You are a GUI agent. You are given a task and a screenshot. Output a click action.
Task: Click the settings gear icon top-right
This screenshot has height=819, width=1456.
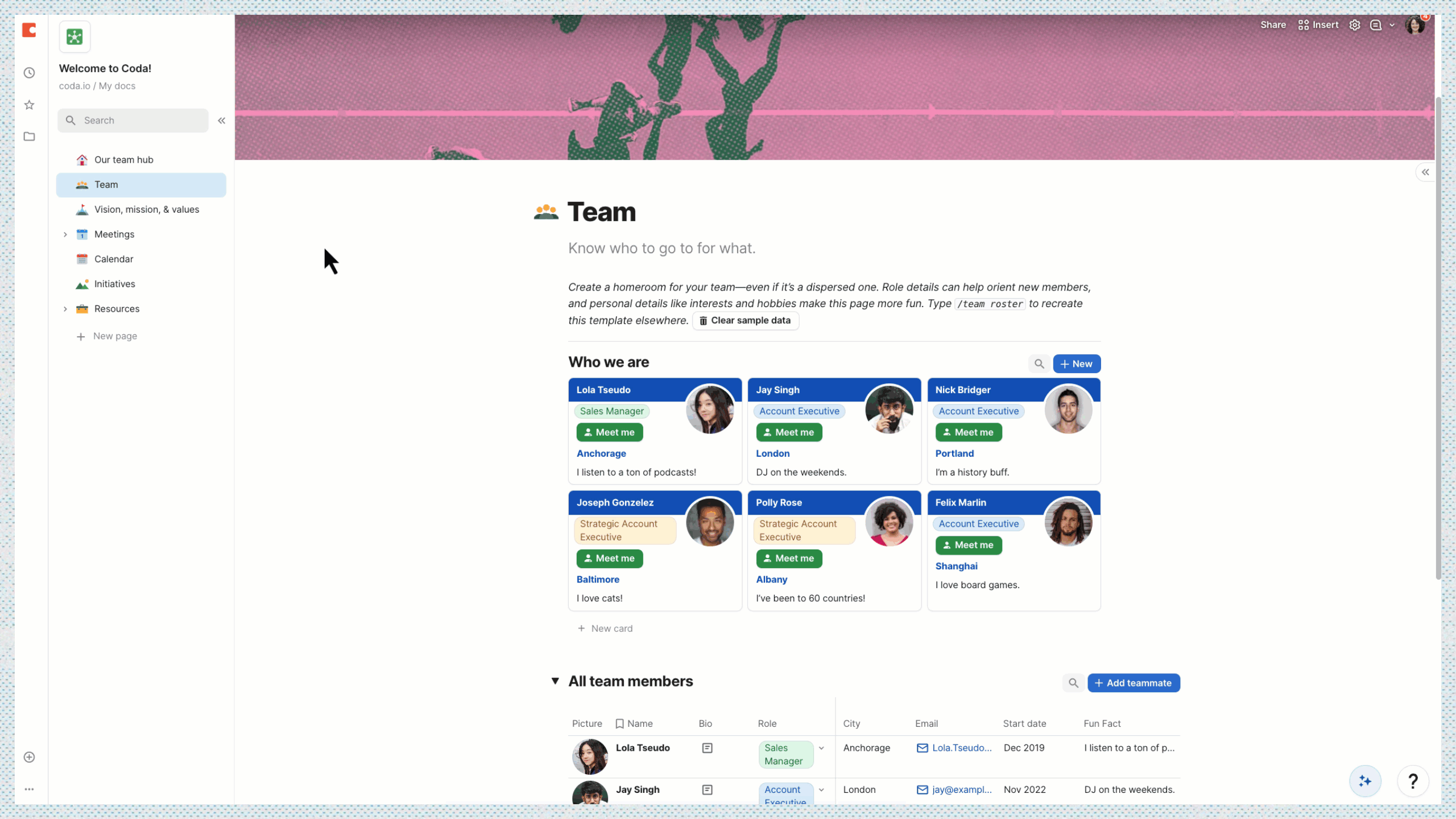tap(1356, 24)
